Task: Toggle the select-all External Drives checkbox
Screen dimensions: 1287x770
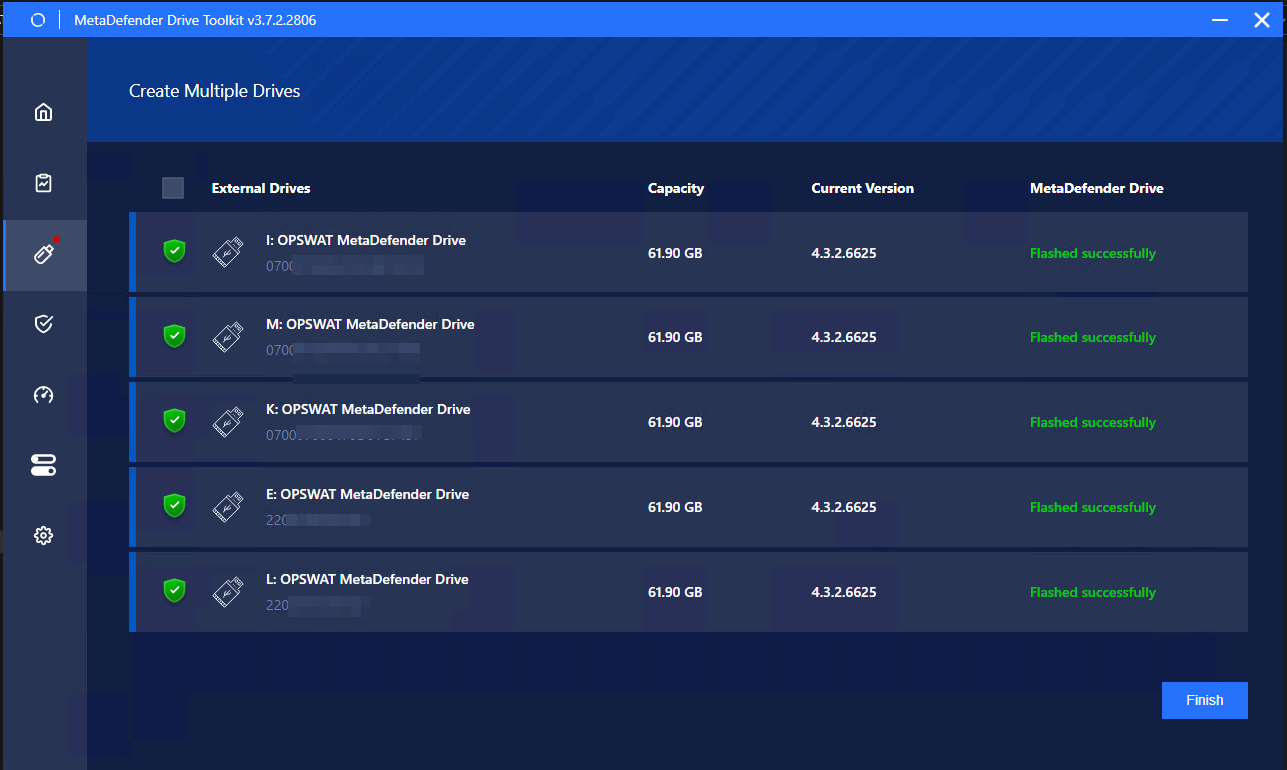Action: pos(173,188)
